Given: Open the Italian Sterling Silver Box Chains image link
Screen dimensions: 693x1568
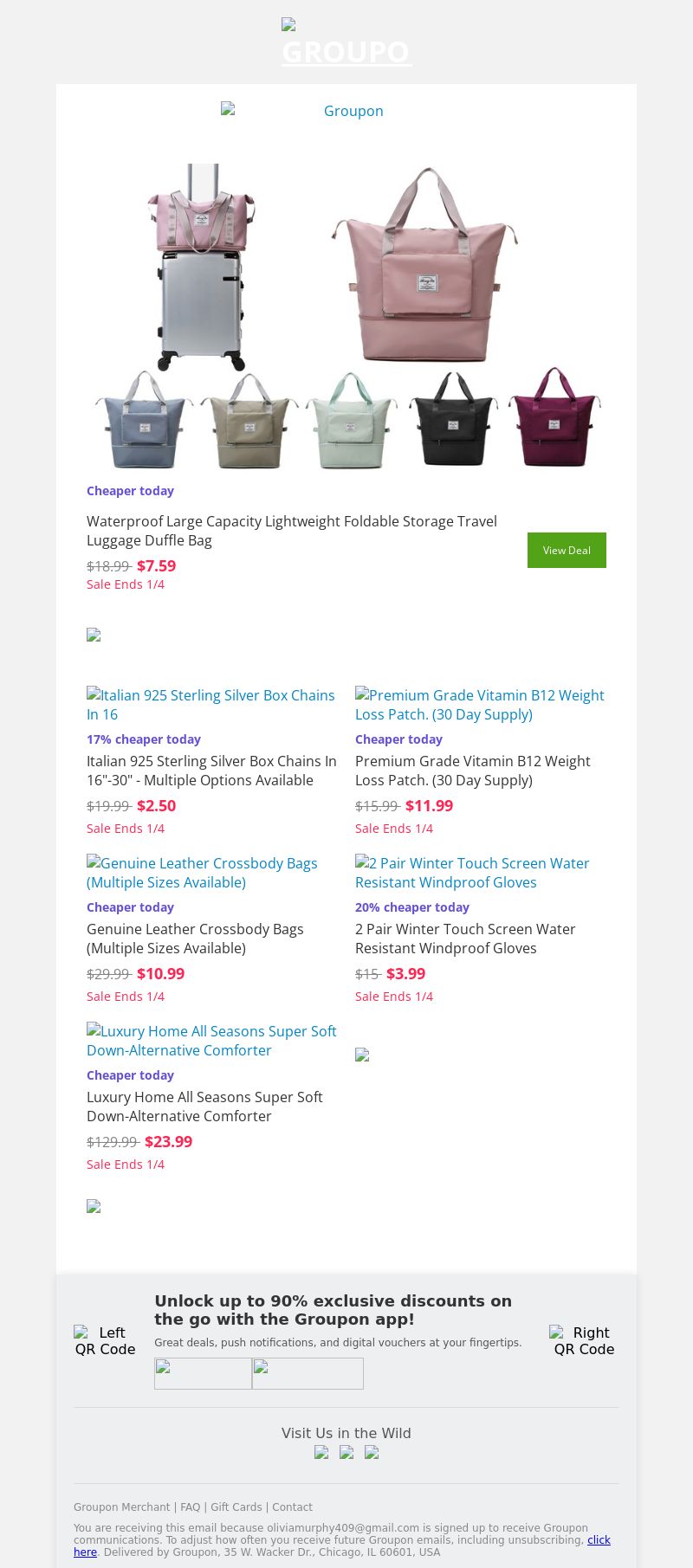Looking at the screenshot, I should pos(212,705).
